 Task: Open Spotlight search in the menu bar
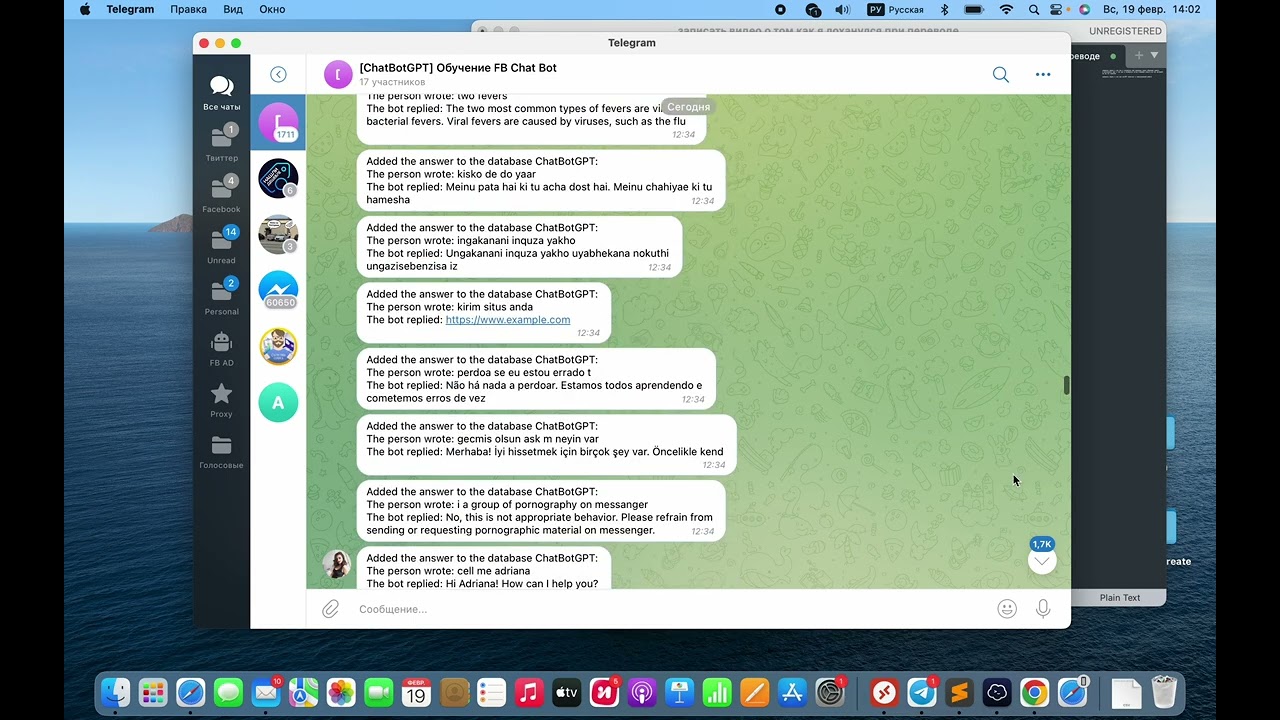pos(1033,9)
